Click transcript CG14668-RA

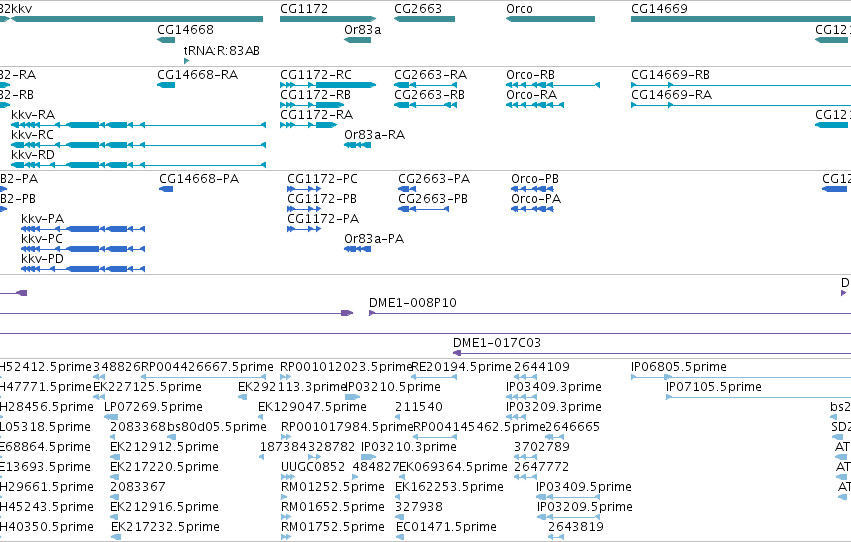coord(198,75)
